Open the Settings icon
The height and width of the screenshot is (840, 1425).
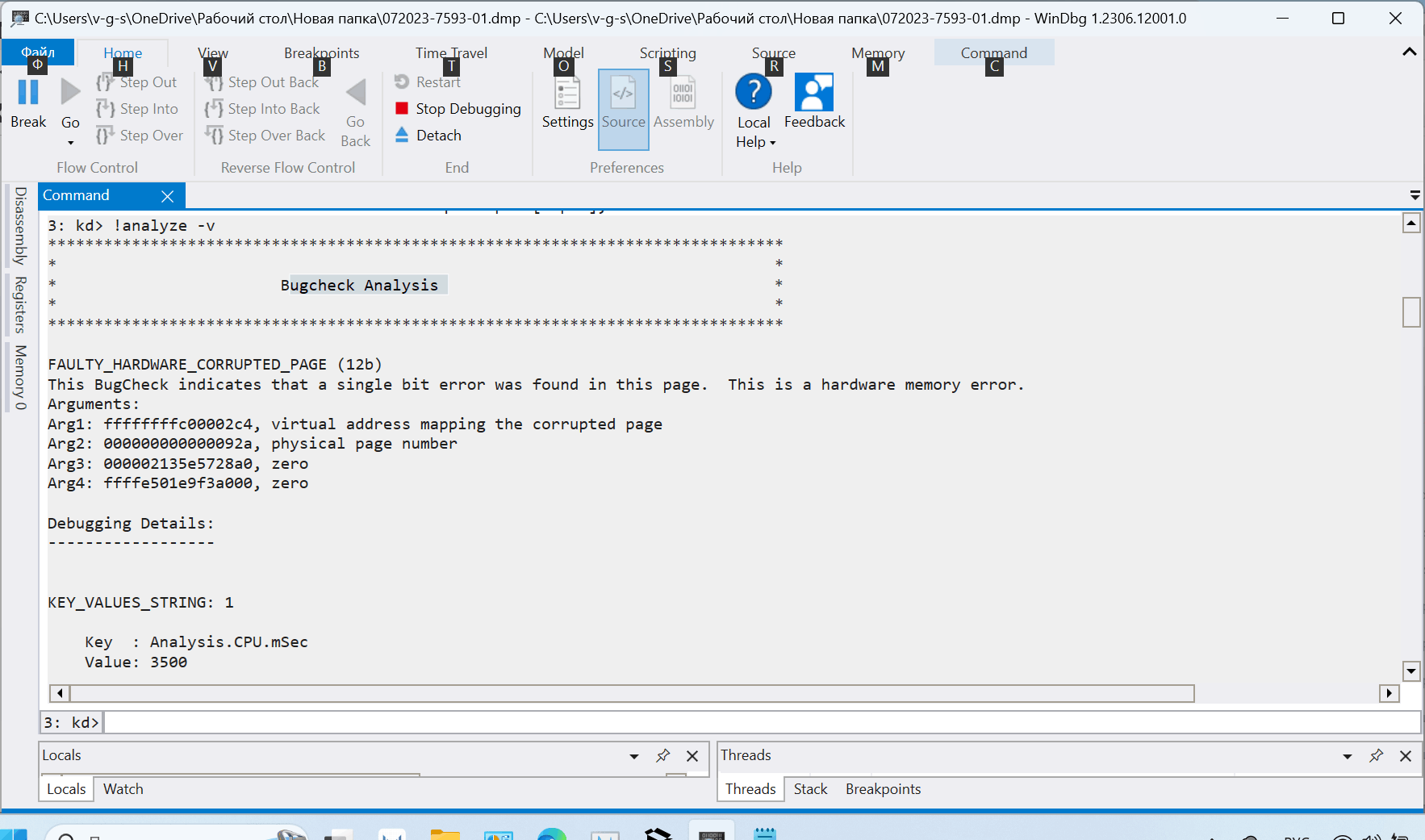[x=567, y=92]
